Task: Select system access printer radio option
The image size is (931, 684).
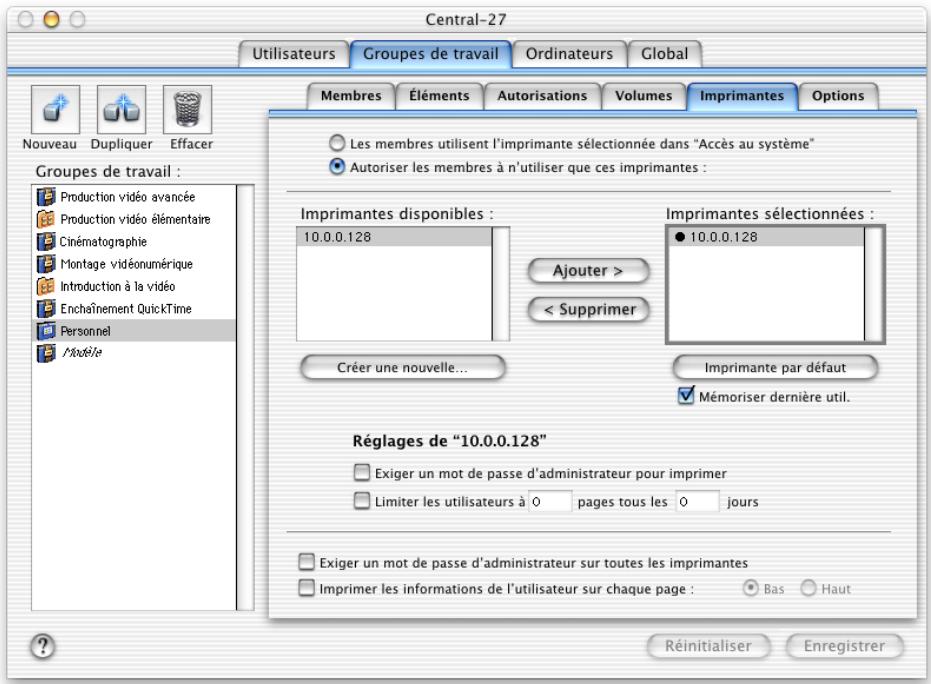Action: [337, 143]
